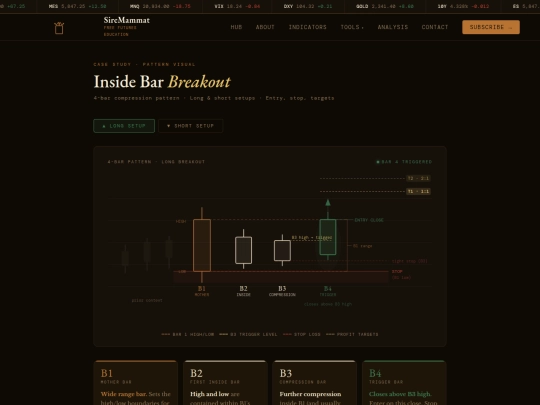Click the T2 2:1 target label
540x405 pixels.
(418, 178)
